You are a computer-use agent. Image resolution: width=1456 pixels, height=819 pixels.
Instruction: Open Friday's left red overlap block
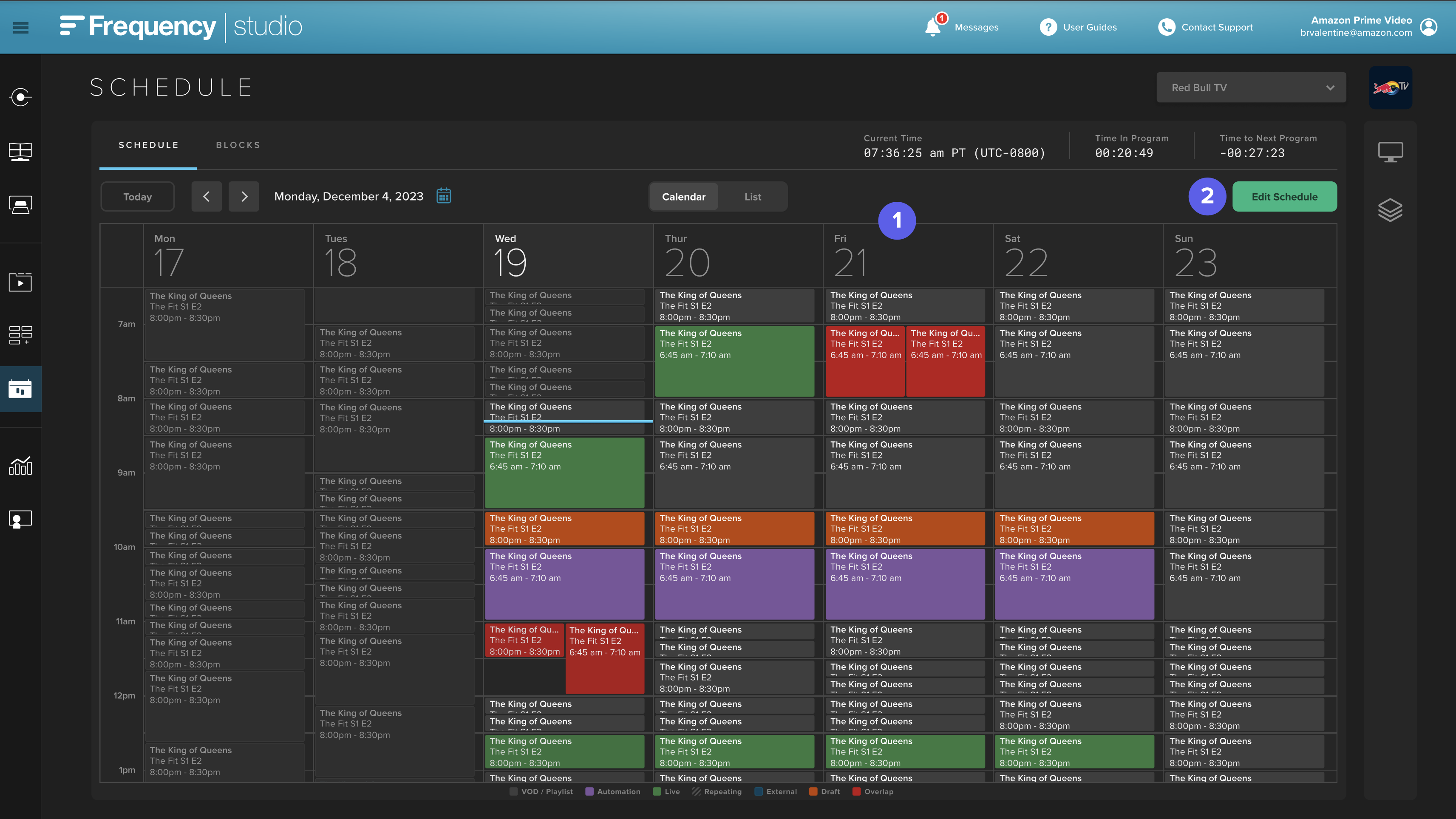(865, 361)
